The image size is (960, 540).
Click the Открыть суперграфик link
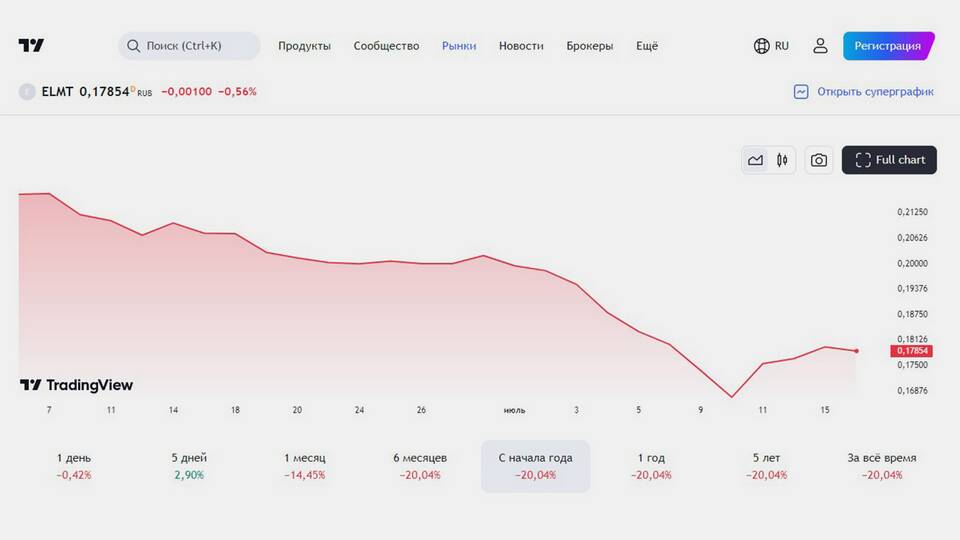click(875, 91)
